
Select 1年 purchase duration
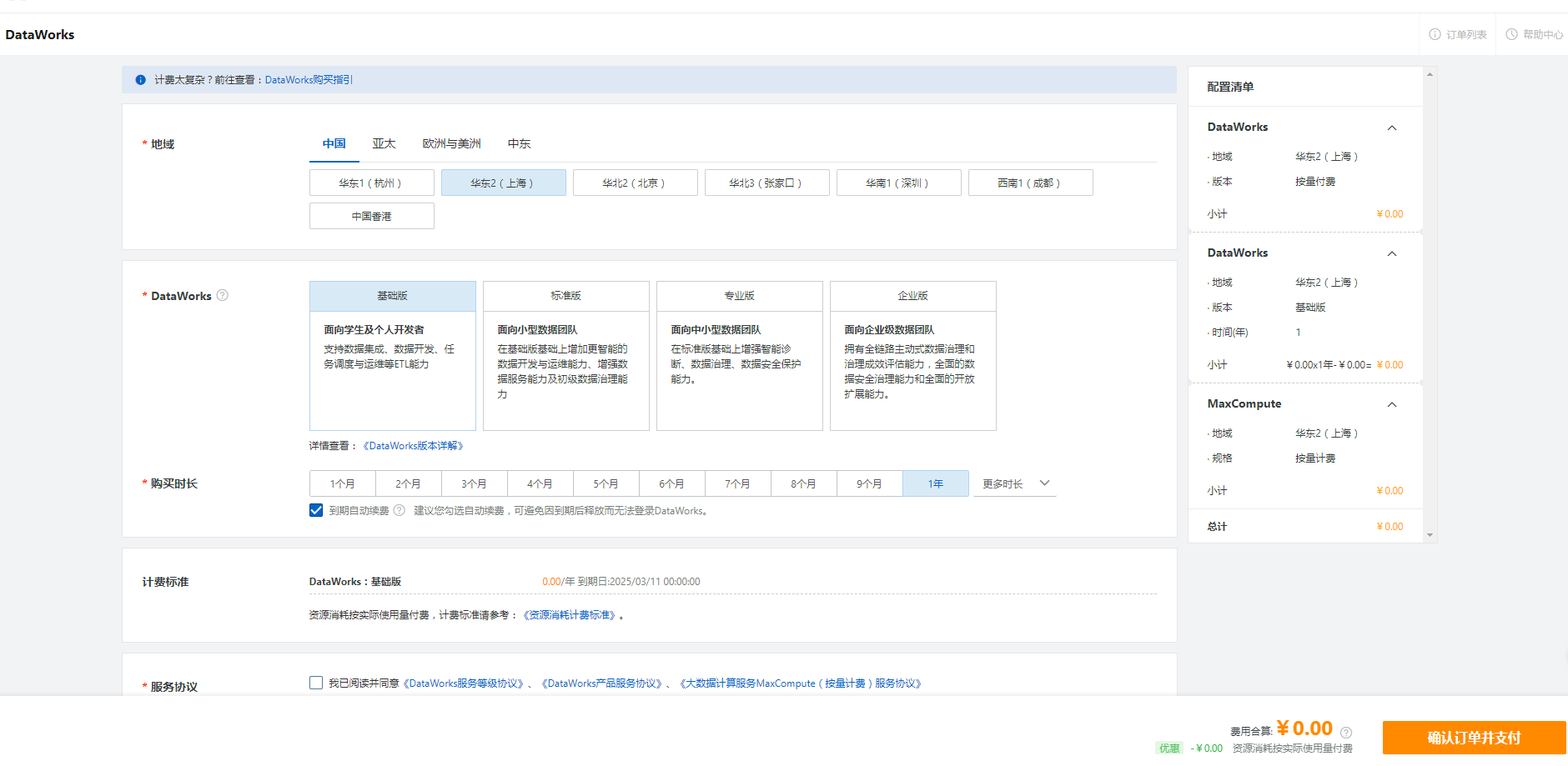[x=936, y=483]
